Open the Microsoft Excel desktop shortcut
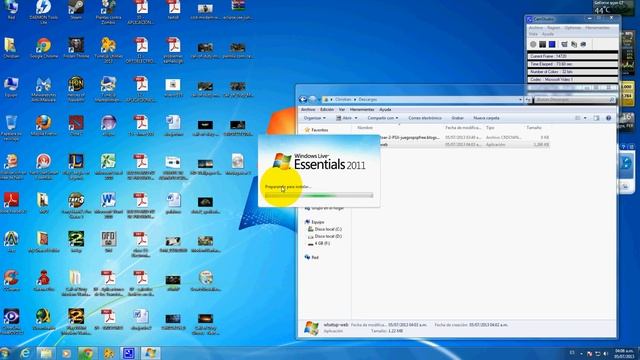This screenshot has height=360, width=640. coord(108,167)
